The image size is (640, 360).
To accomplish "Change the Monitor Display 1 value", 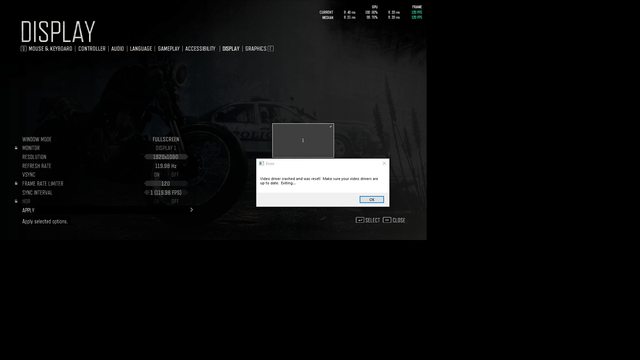I will point(166,148).
